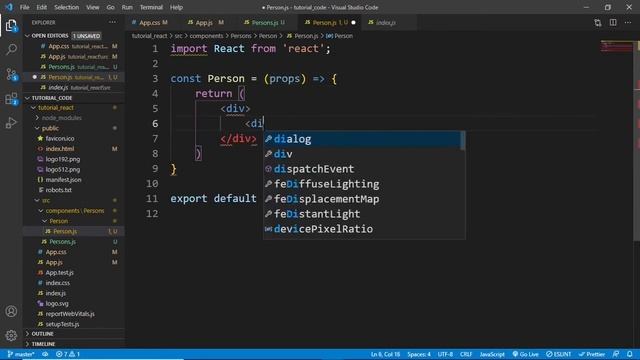Click the Prettier status item
Screen dimensions: 640x360
click(x=592, y=354)
